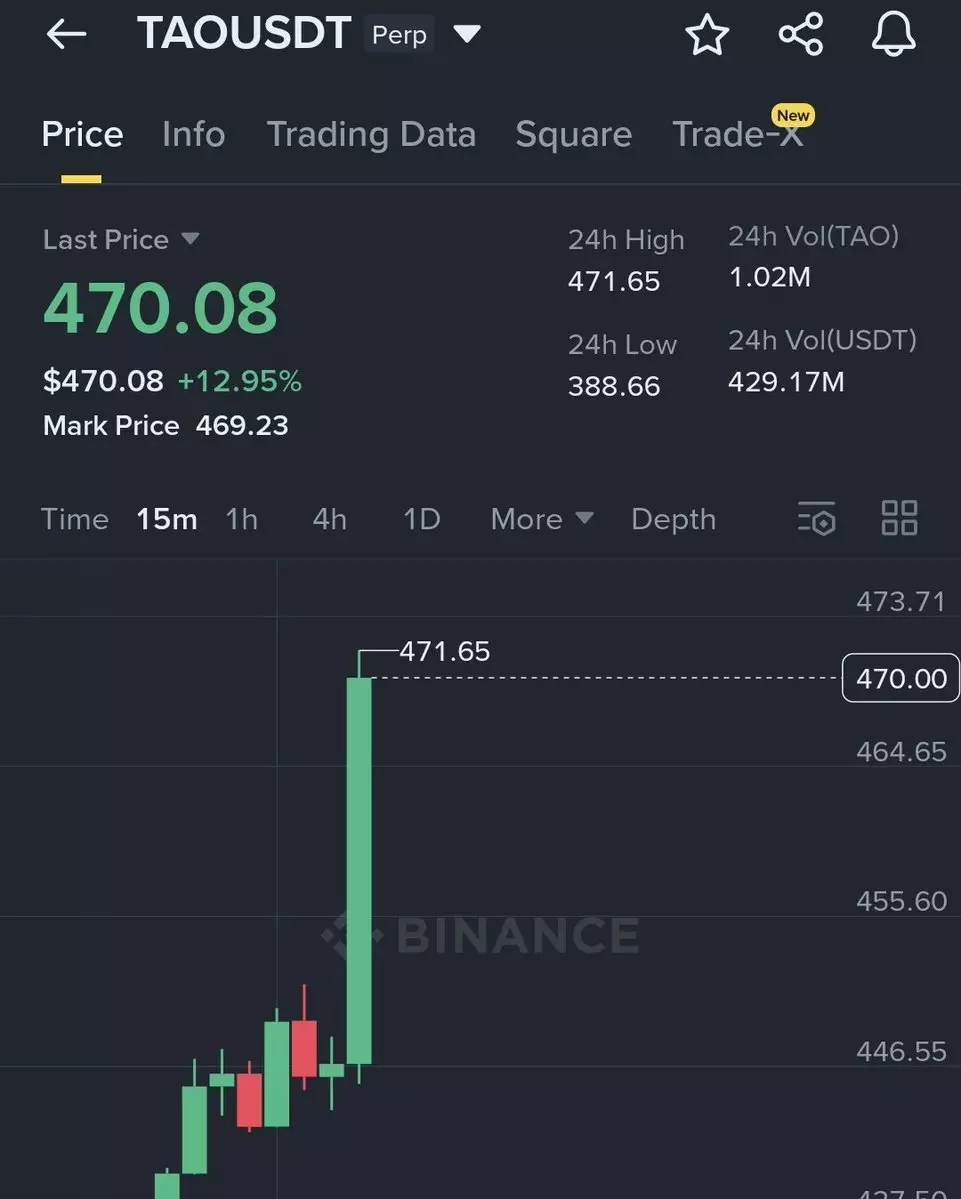This screenshot has height=1199, width=961.
Task: Open the chart layout grid icon
Action: 899,518
